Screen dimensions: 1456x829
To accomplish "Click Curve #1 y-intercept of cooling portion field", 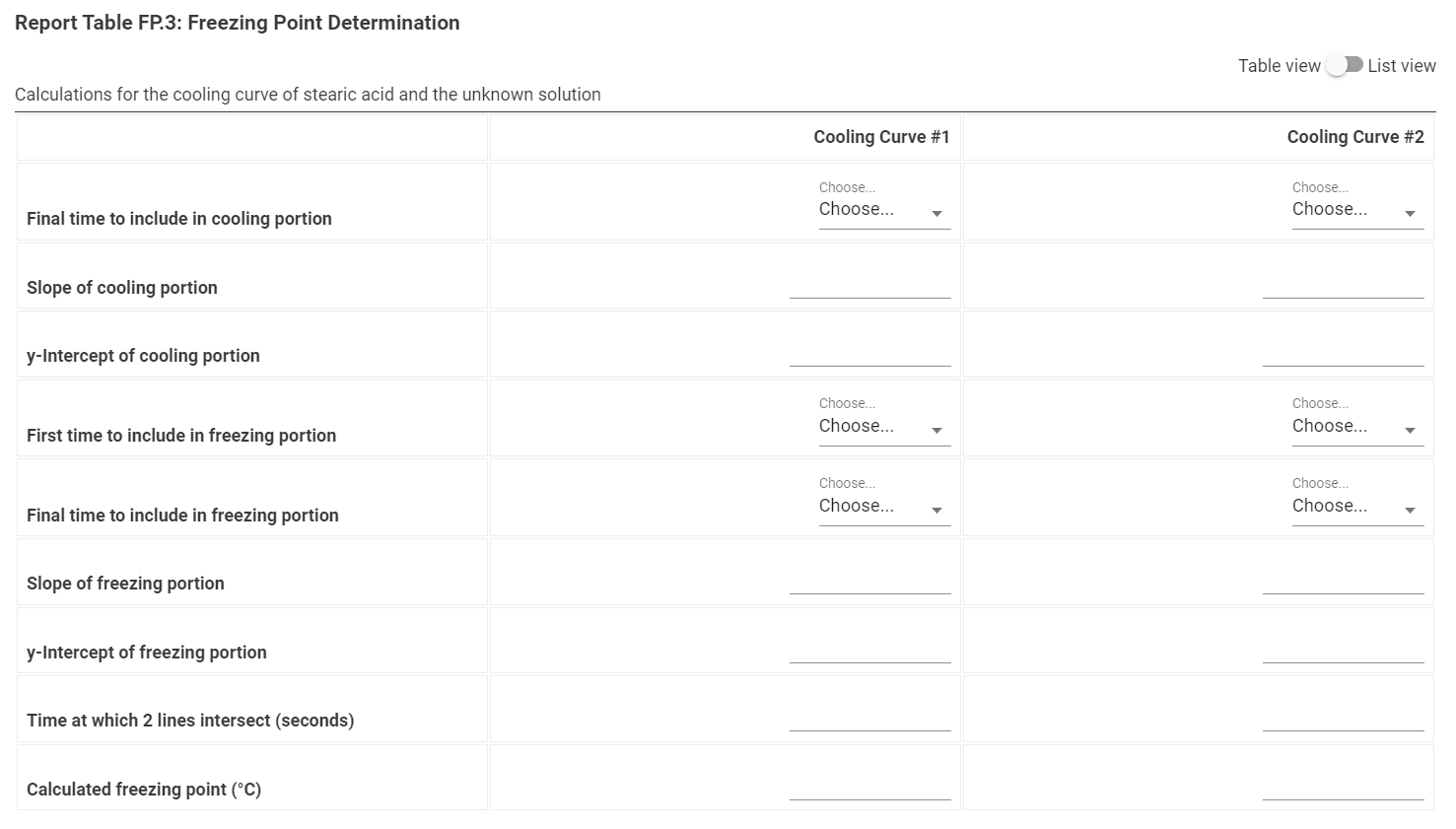I will (869, 354).
